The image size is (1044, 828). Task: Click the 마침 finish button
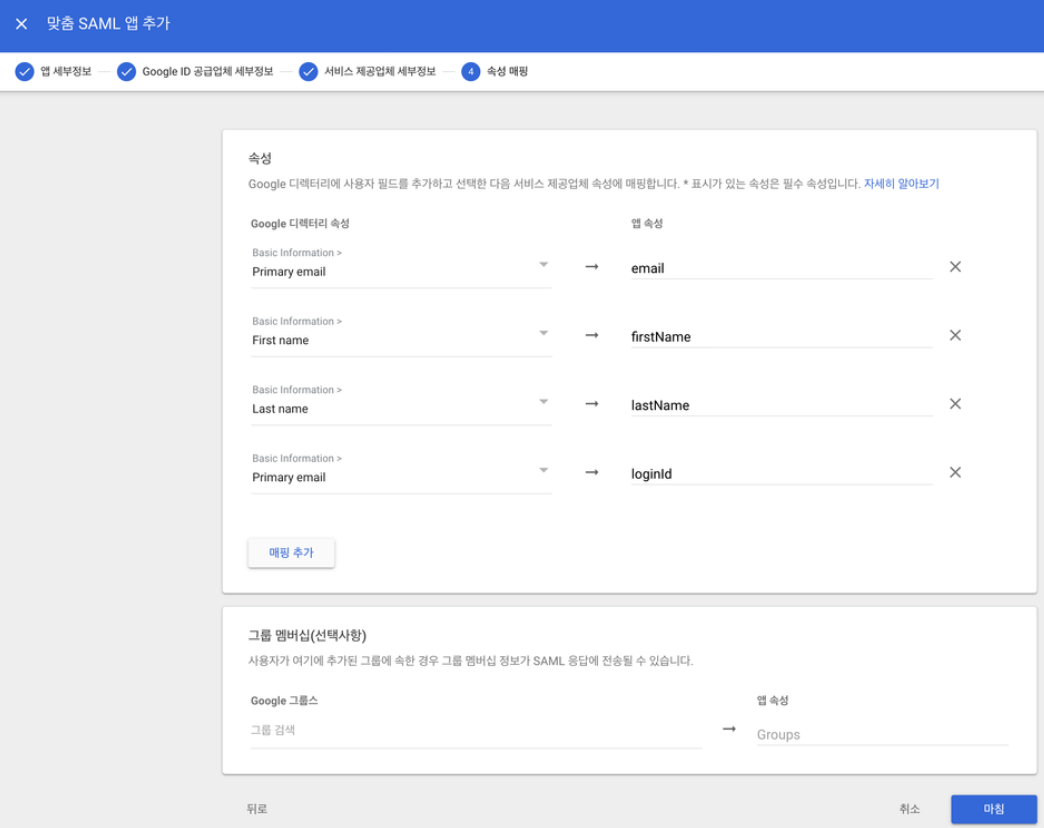coord(992,809)
